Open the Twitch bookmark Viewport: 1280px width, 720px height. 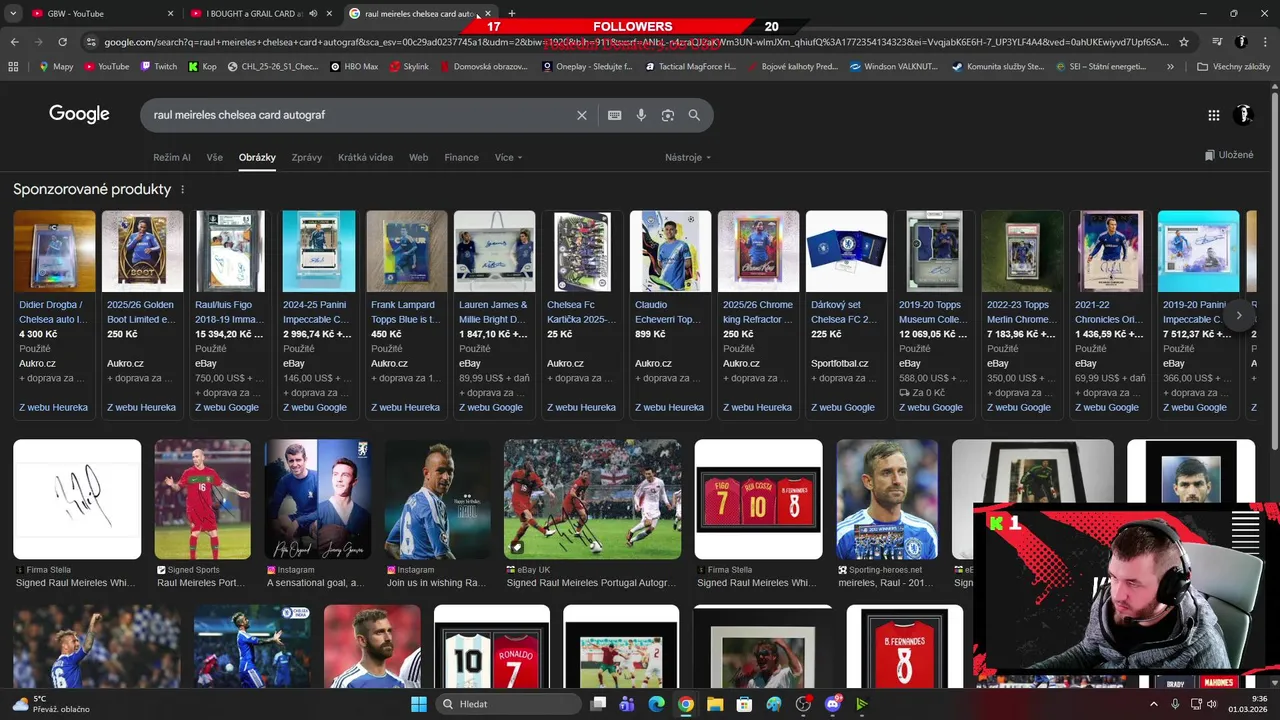pos(159,66)
